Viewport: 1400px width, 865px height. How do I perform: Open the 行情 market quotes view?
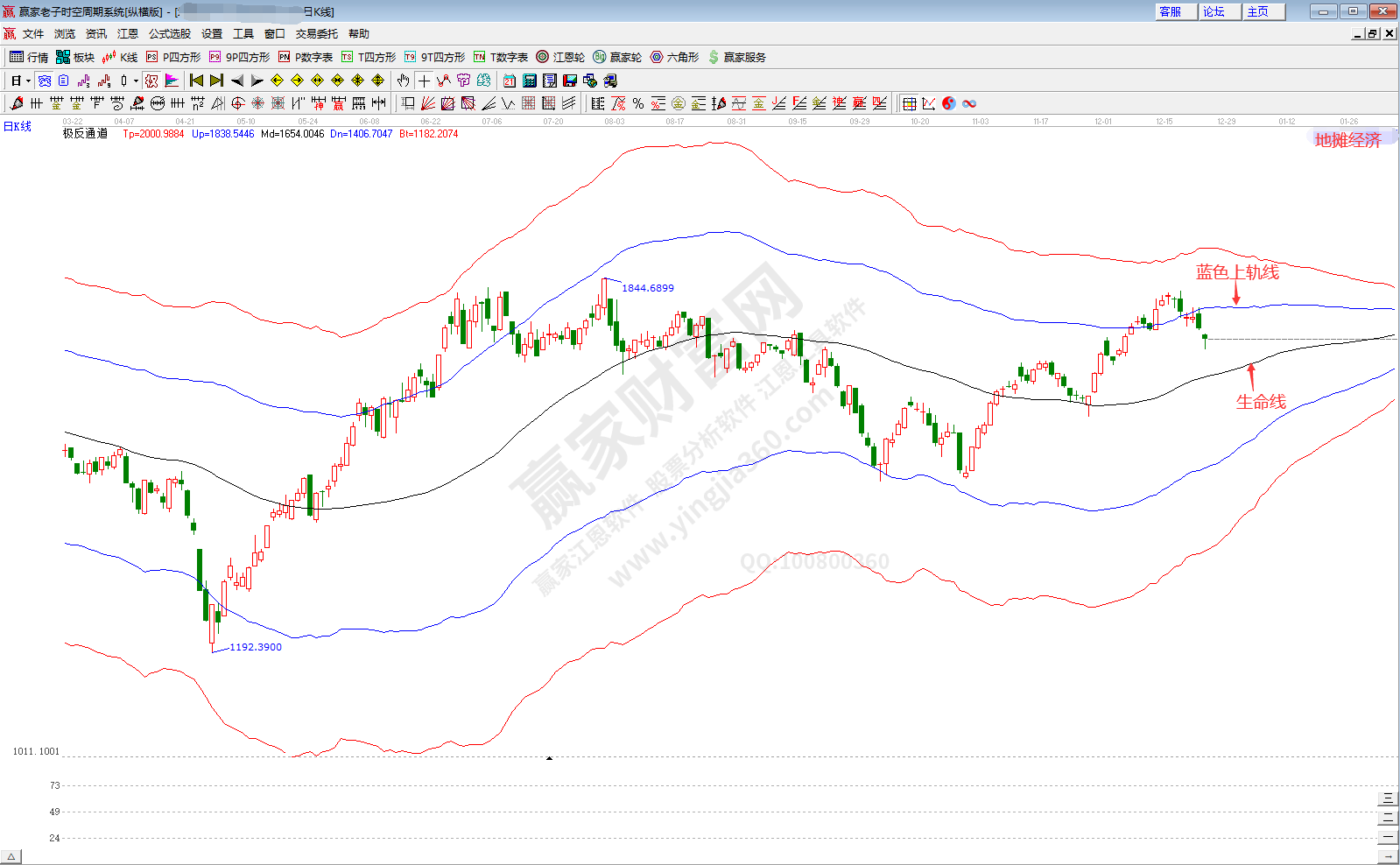coord(28,57)
